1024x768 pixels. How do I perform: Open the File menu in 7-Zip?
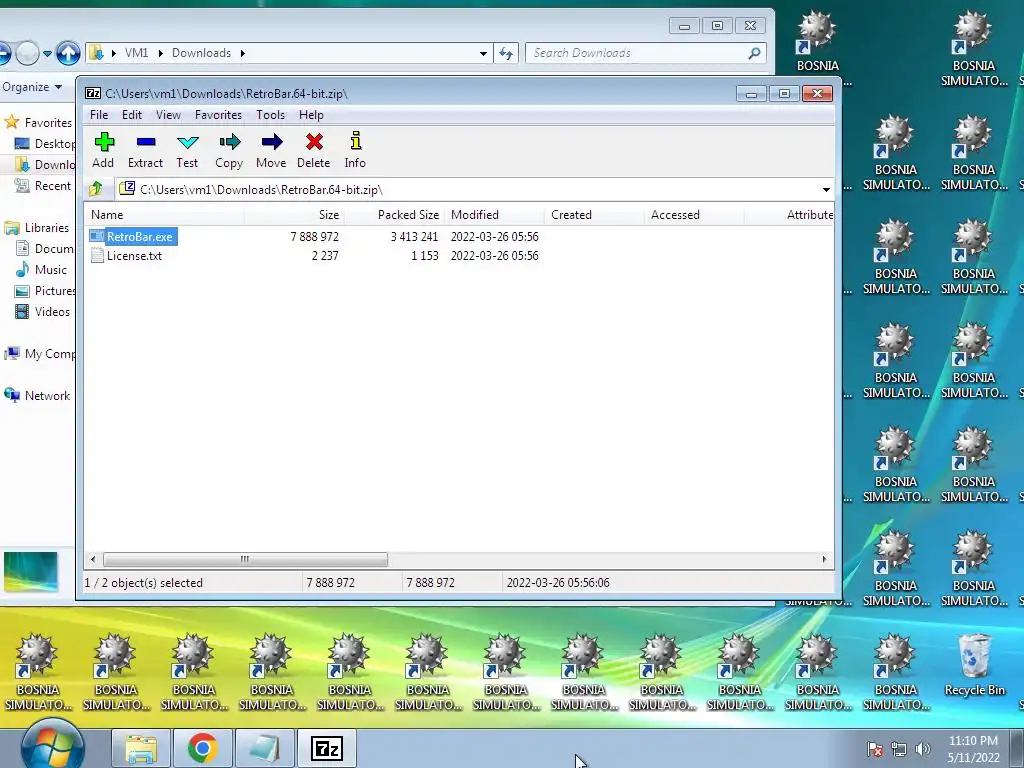pos(99,115)
